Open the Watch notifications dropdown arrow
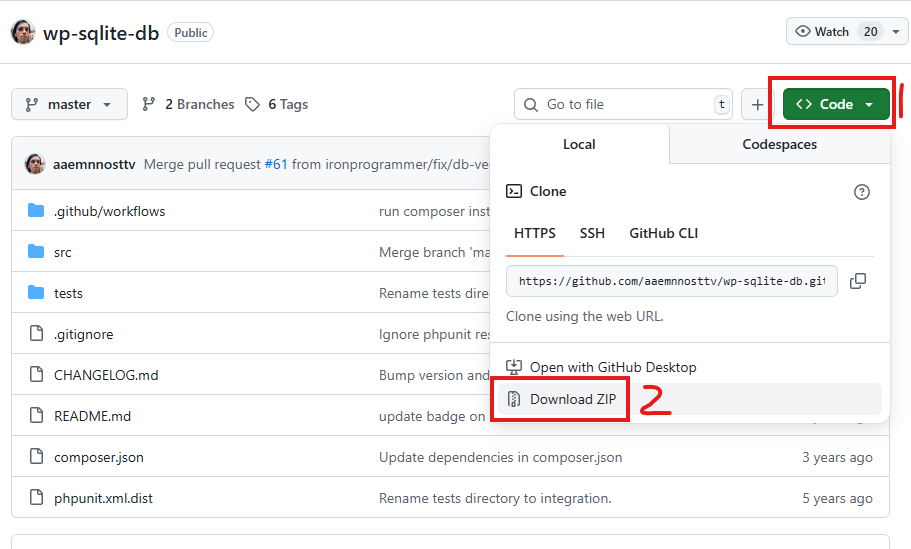 tap(896, 32)
